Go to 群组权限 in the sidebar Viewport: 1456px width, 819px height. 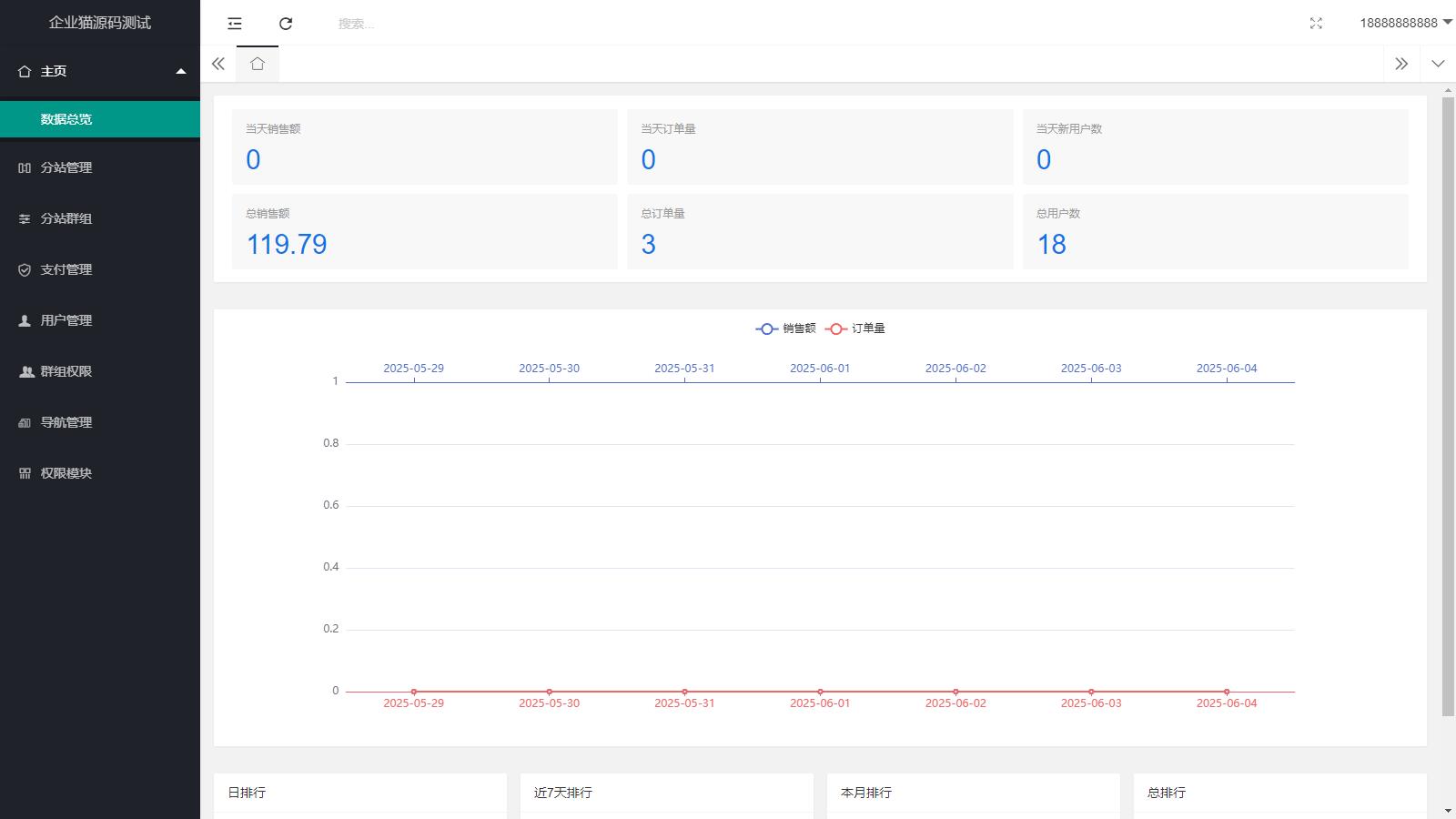coord(66,371)
